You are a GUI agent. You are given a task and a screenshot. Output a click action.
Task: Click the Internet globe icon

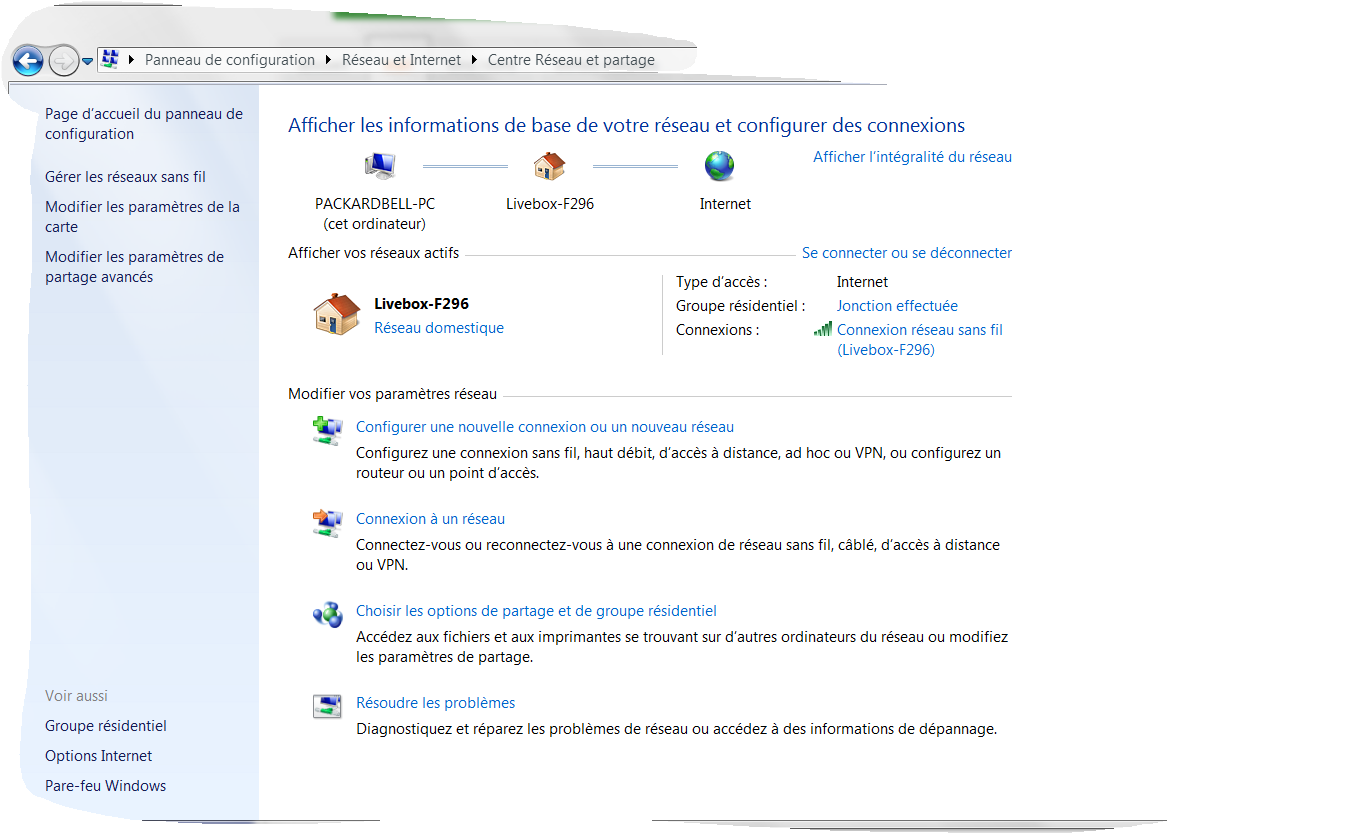(x=719, y=166)
